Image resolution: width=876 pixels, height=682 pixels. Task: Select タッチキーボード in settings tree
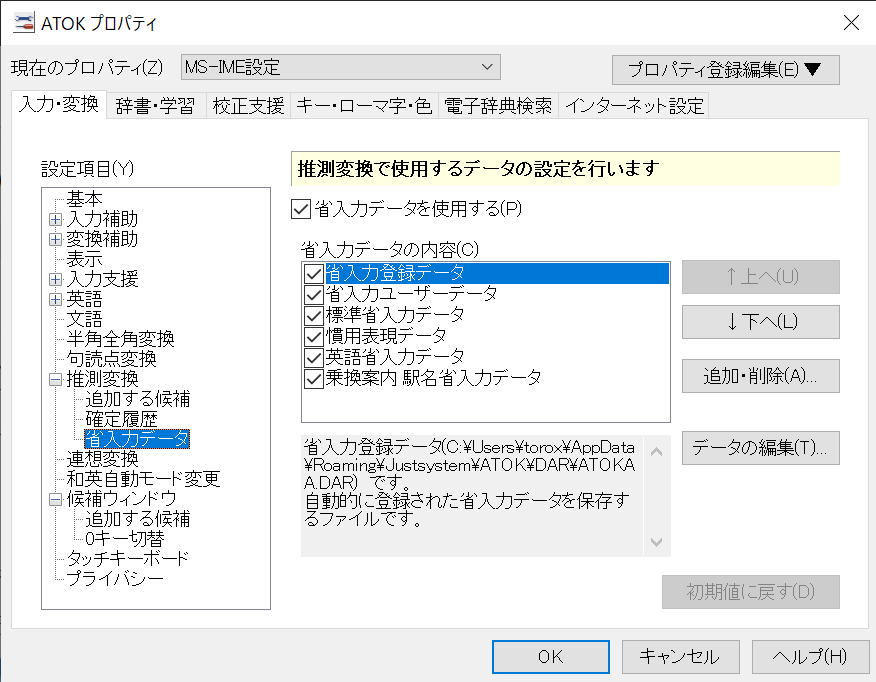coord(127,559)
